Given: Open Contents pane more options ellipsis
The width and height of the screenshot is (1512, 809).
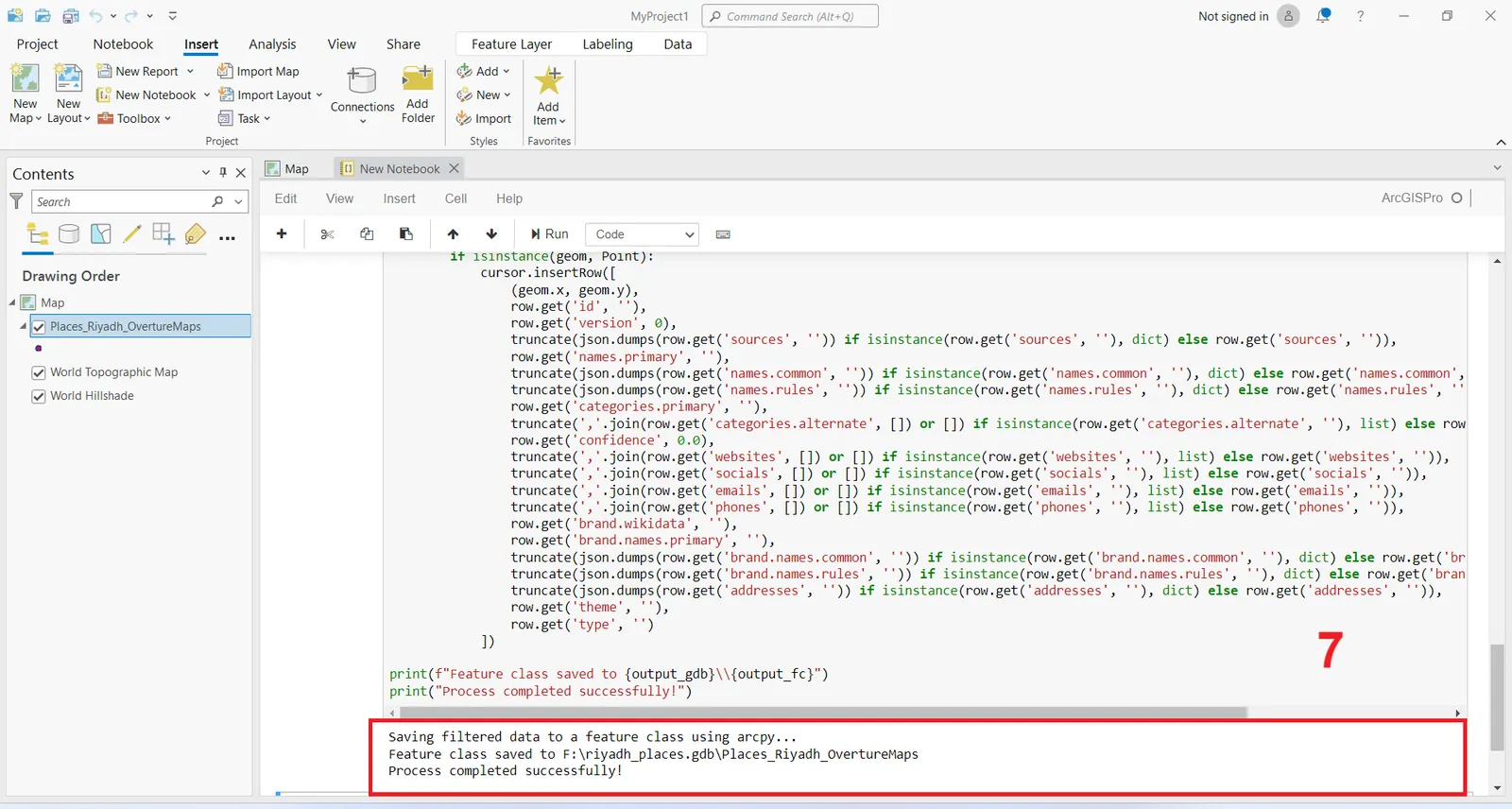Looking at the screenshot, I should coord(227,238).
